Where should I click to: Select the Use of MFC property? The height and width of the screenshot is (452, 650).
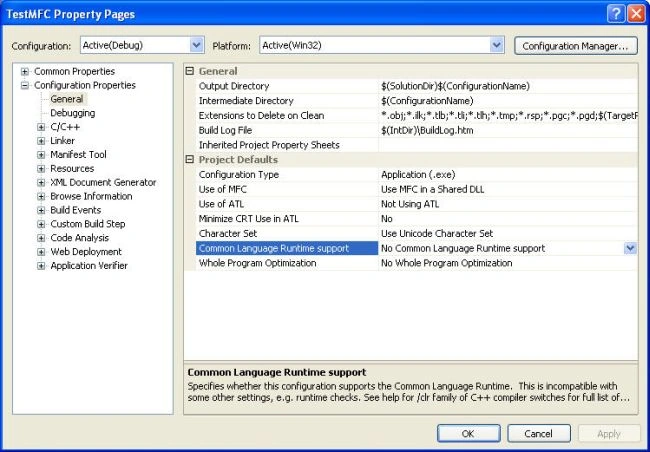tap(417, 189)
